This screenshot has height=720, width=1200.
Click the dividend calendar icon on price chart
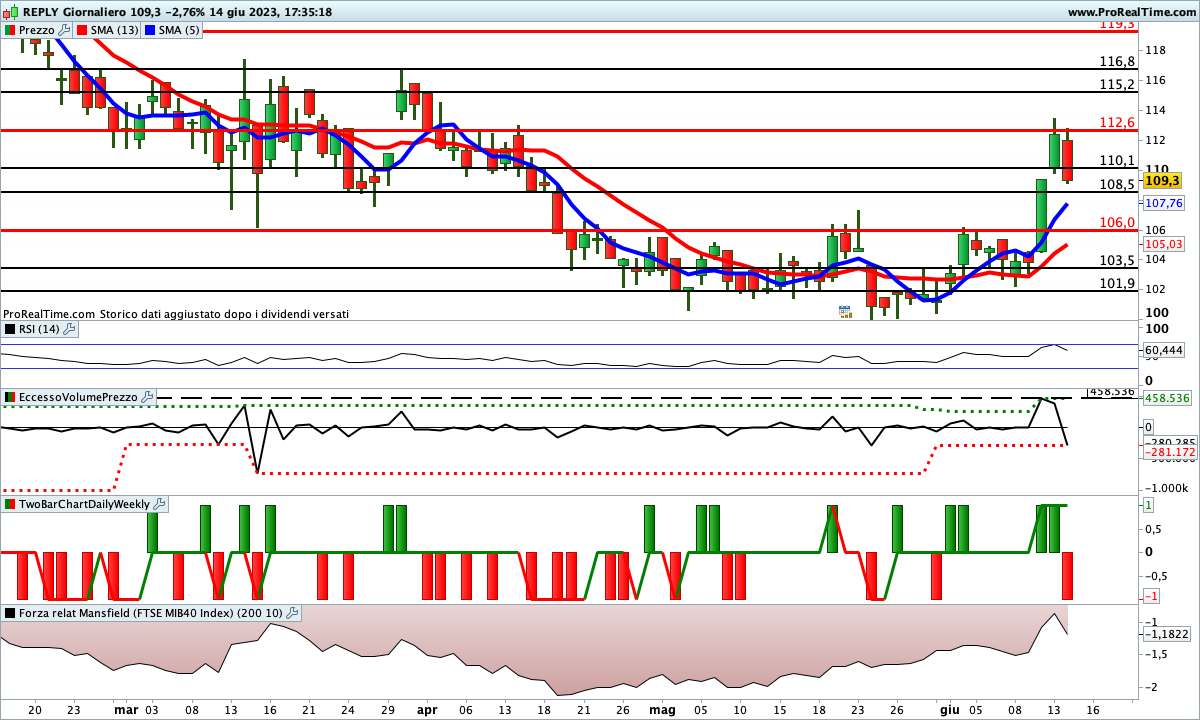[845, 312]
